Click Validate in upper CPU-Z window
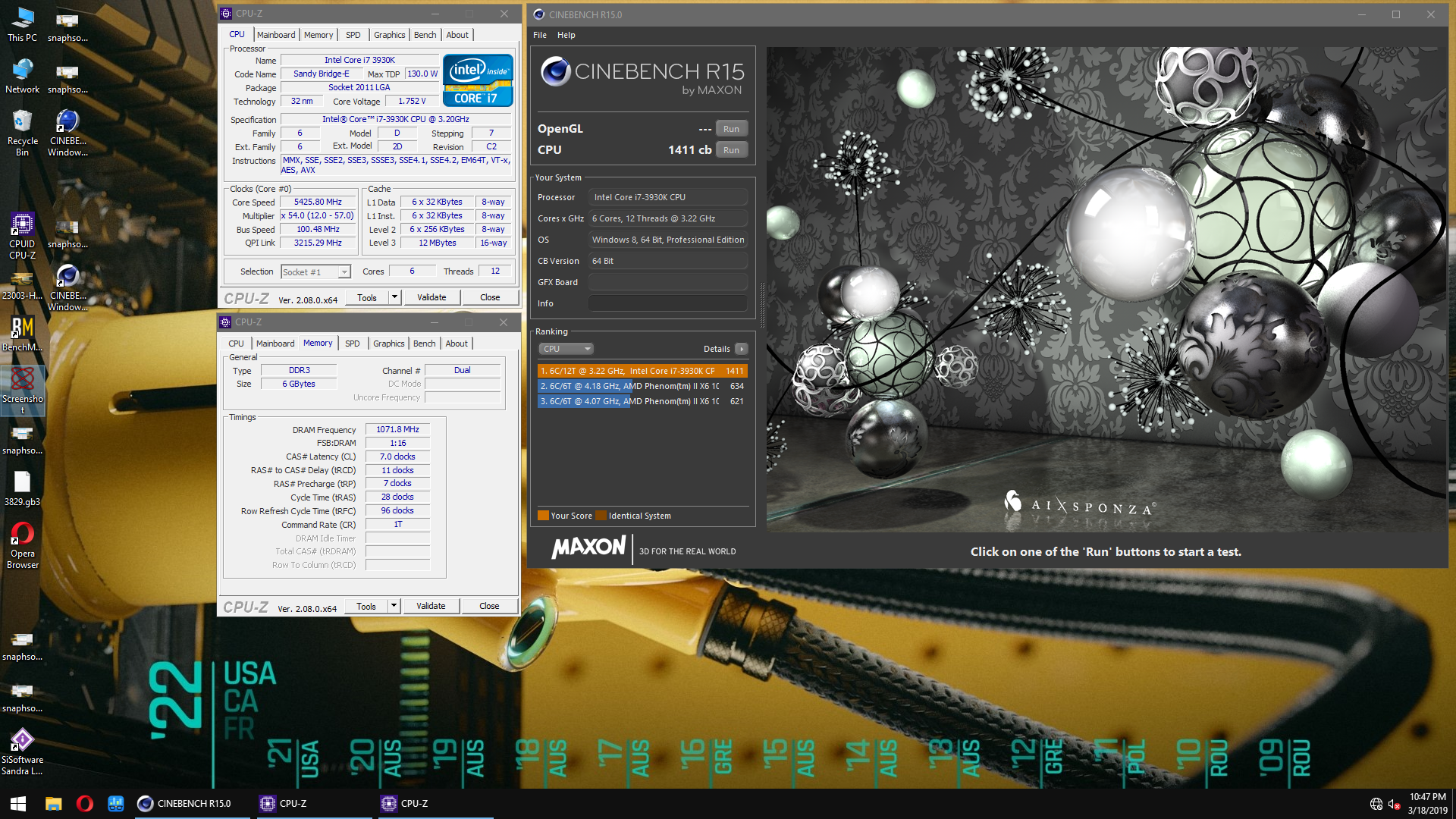 pyautogui.click(x=431, y=297)
